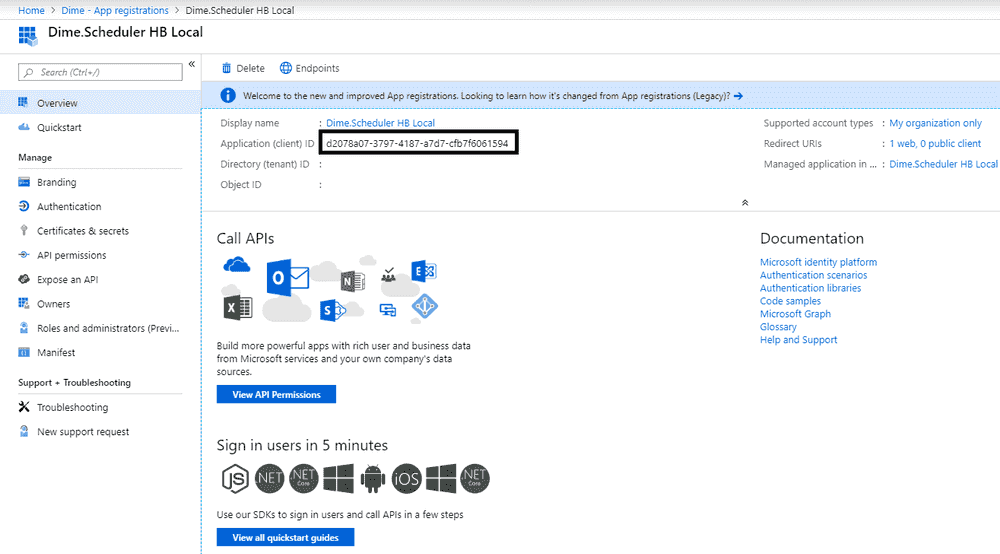
Task: Follow the arrow at the end of the banner
Action: coord(738,96)
